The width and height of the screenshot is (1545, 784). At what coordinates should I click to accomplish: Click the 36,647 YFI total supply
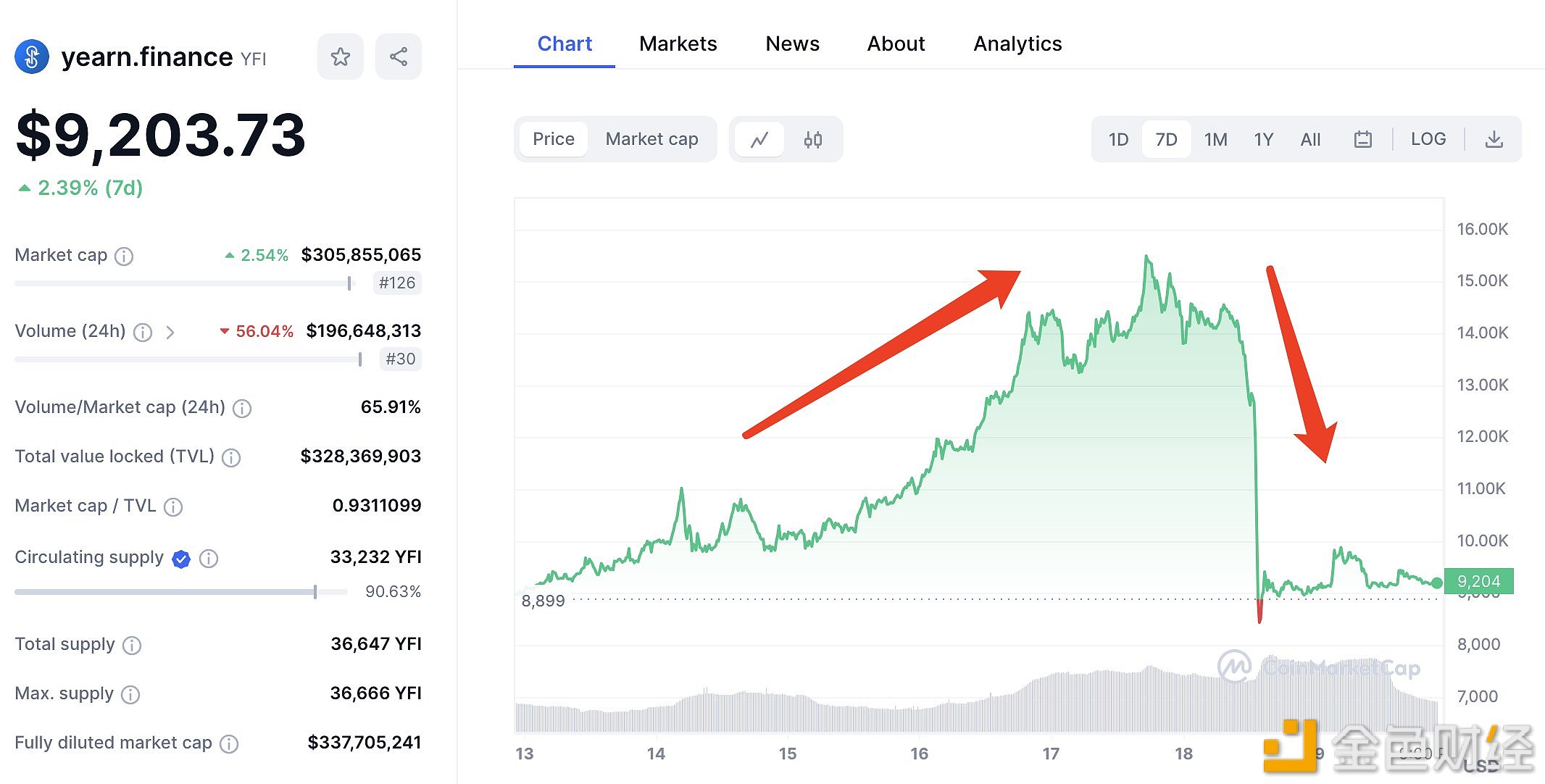click(376, 644)
